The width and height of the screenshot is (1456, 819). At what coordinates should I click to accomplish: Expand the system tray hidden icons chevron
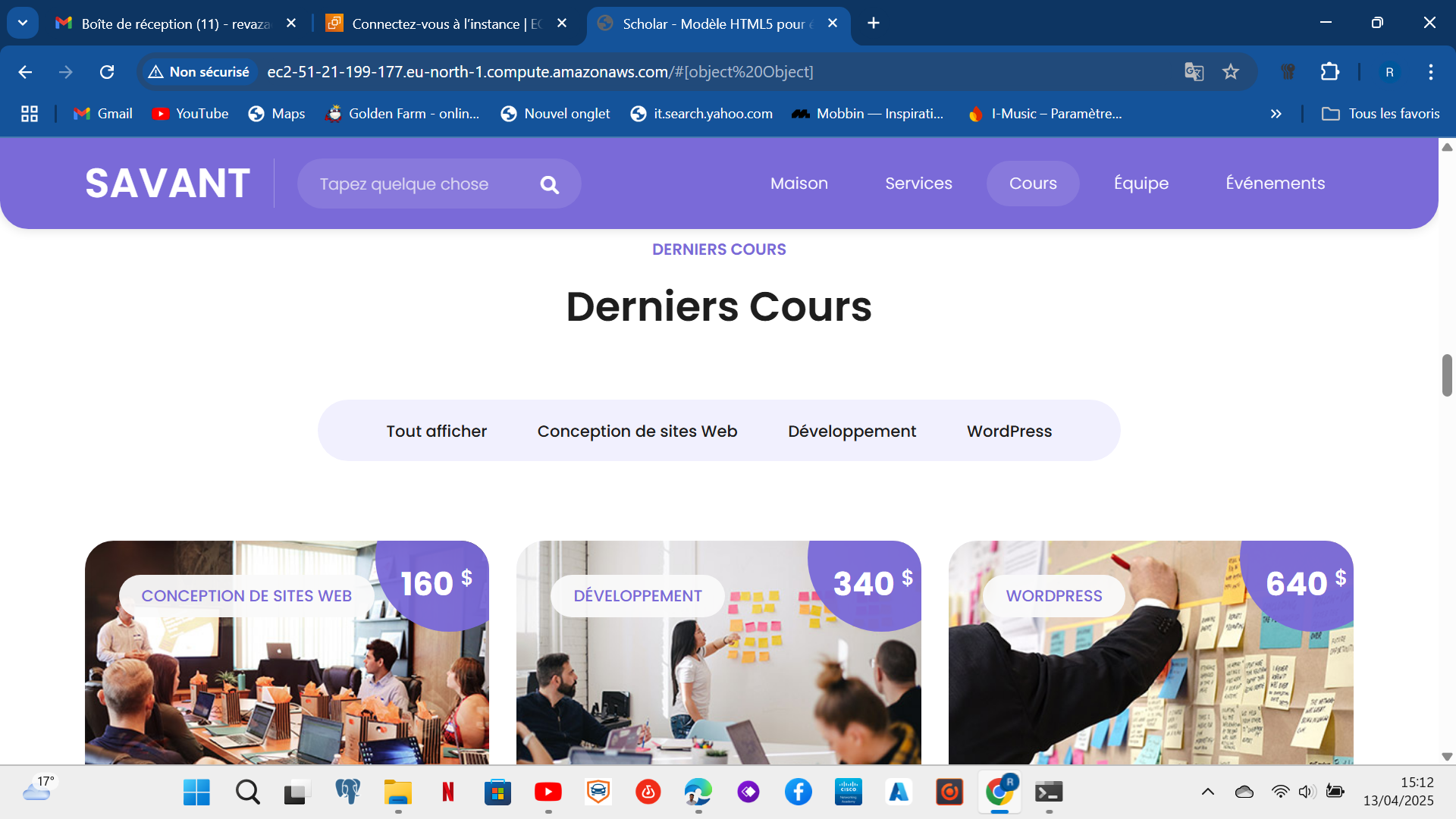tap(1208, 792)
